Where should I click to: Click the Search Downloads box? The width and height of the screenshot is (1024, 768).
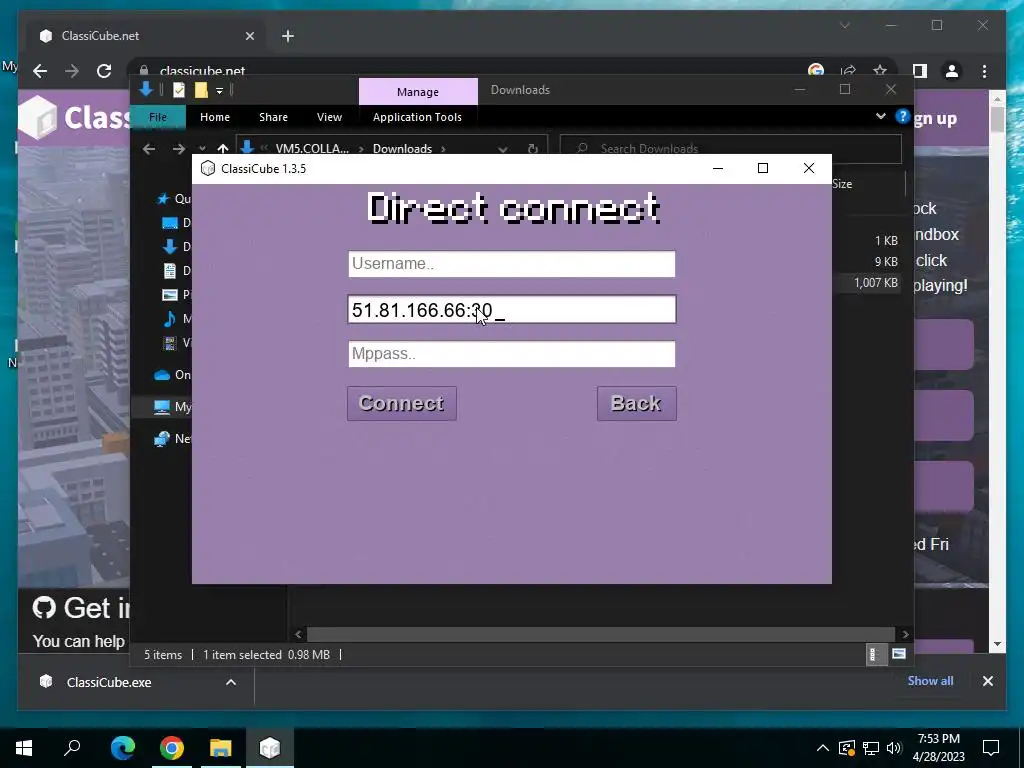pos(731,149)
